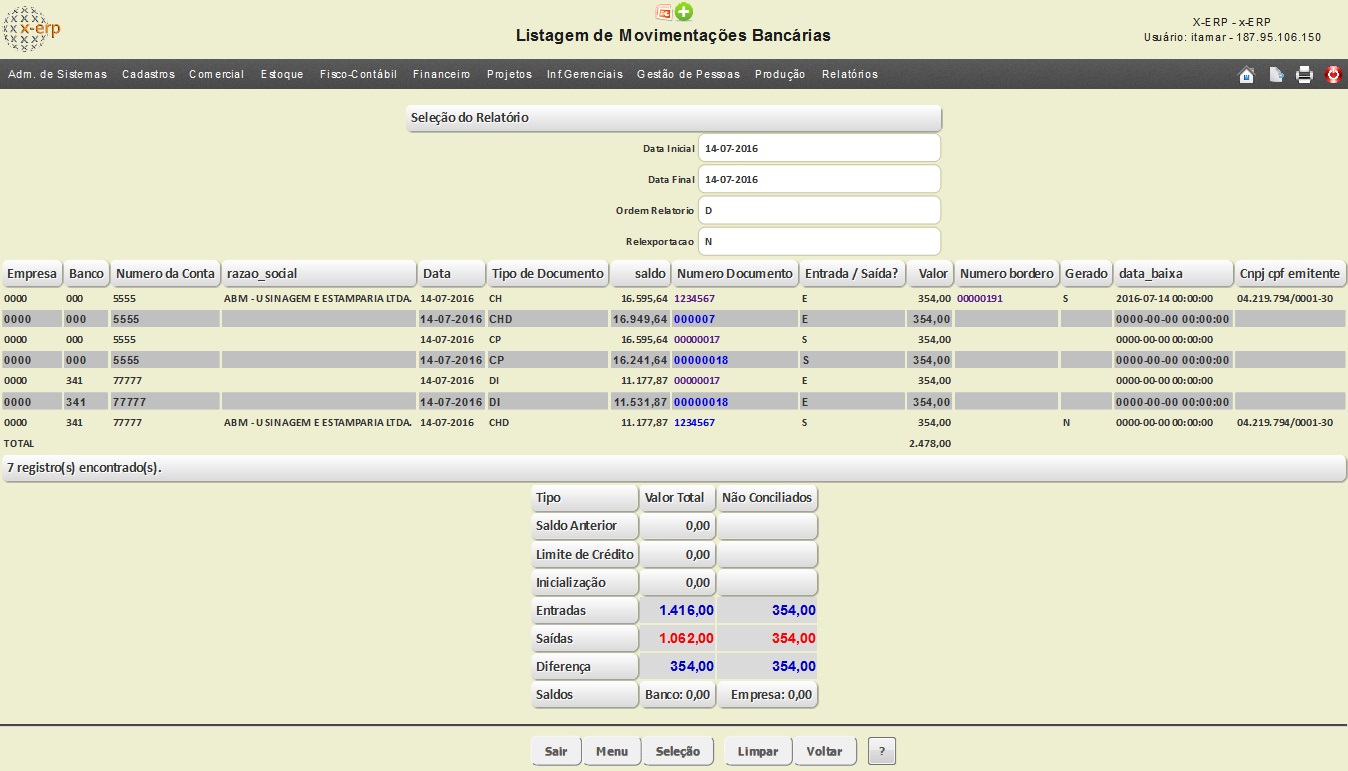Click the red power logout icon

(1333, 74)
